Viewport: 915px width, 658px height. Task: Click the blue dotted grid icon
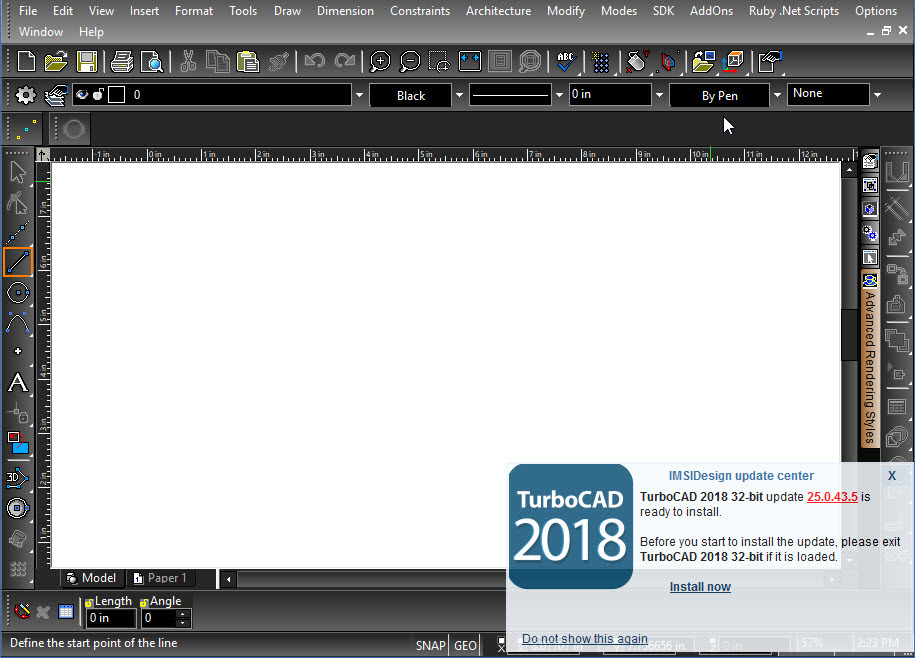tap(600, 62)
